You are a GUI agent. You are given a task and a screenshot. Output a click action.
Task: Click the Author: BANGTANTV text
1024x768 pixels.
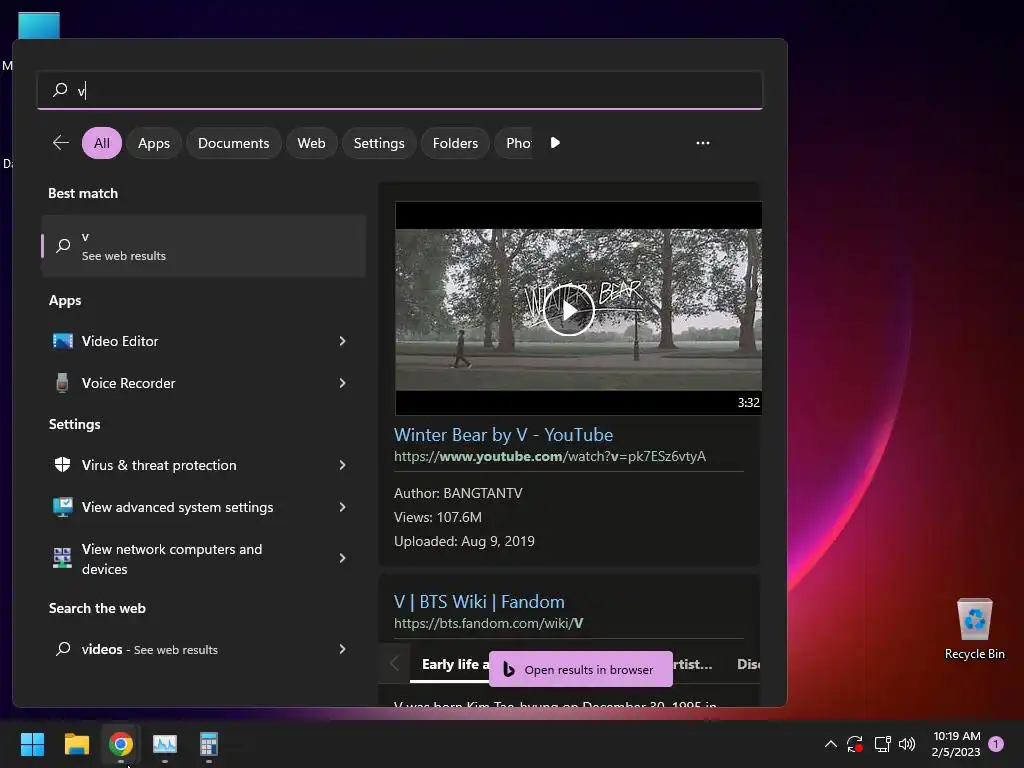pyautogui.click(x=458, y=493)
